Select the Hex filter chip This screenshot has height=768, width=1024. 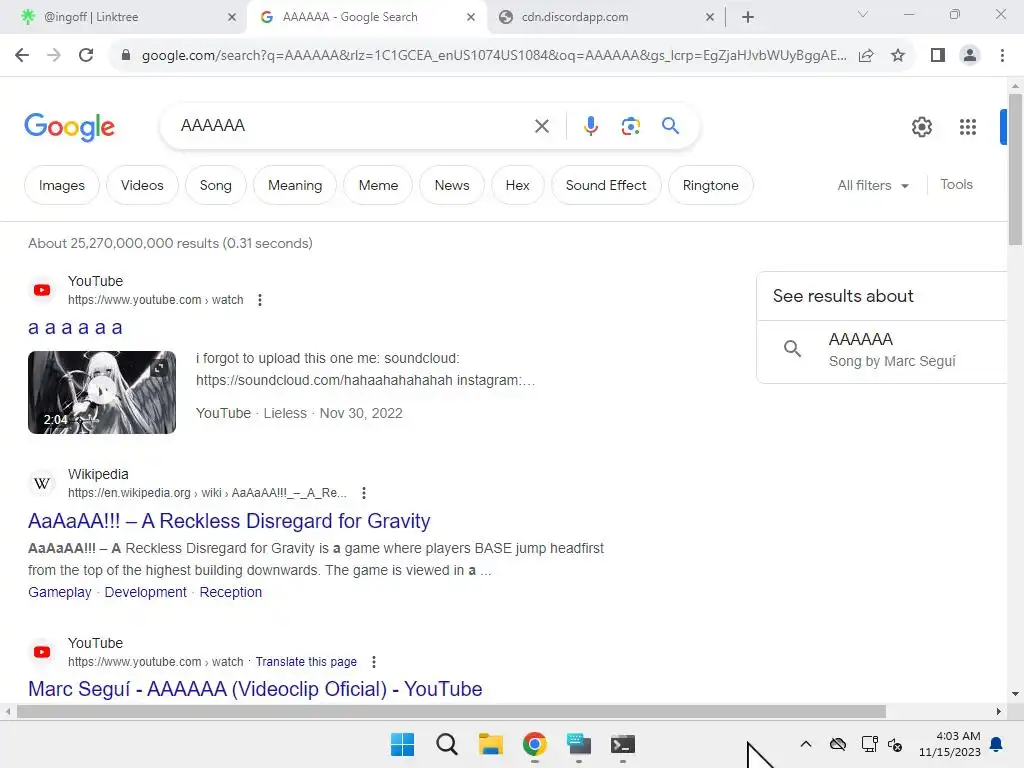click(x=517, y=185)
